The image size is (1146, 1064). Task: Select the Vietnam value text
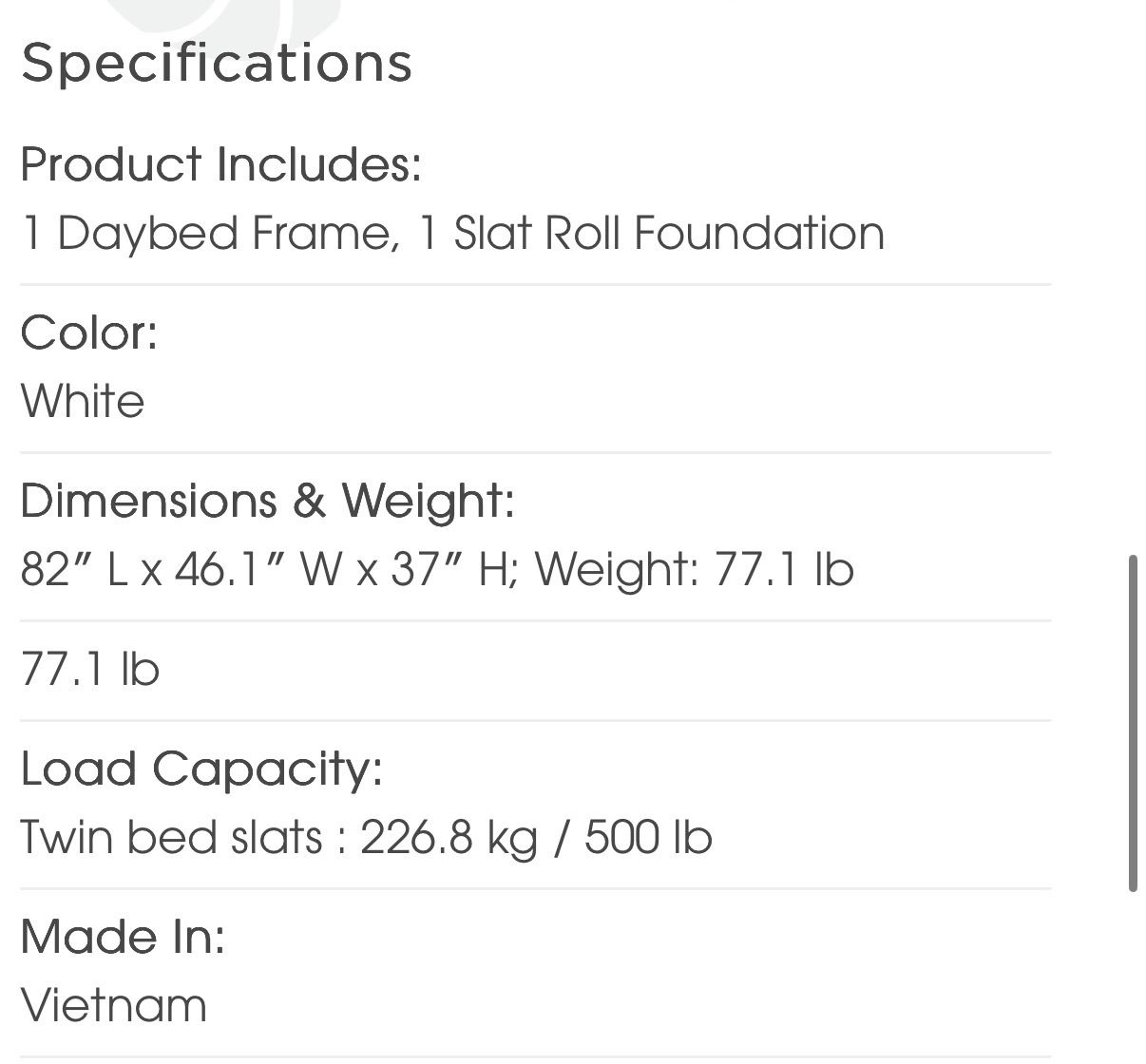(114, 1005)
